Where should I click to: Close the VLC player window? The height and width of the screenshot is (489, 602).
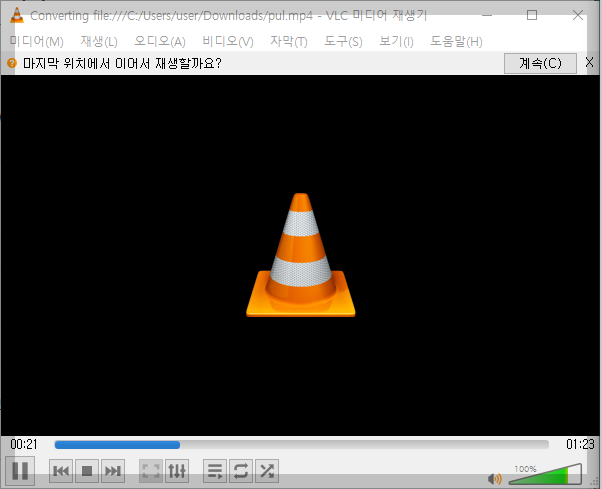coord(578,15)
